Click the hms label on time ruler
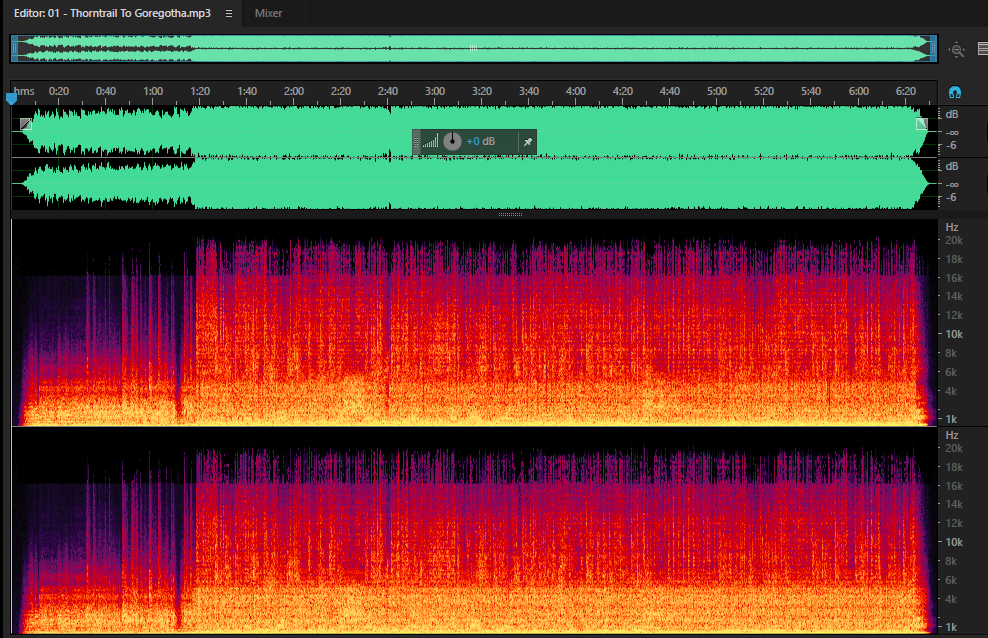This screenshot has height=638, width=988. click(24, 91)
